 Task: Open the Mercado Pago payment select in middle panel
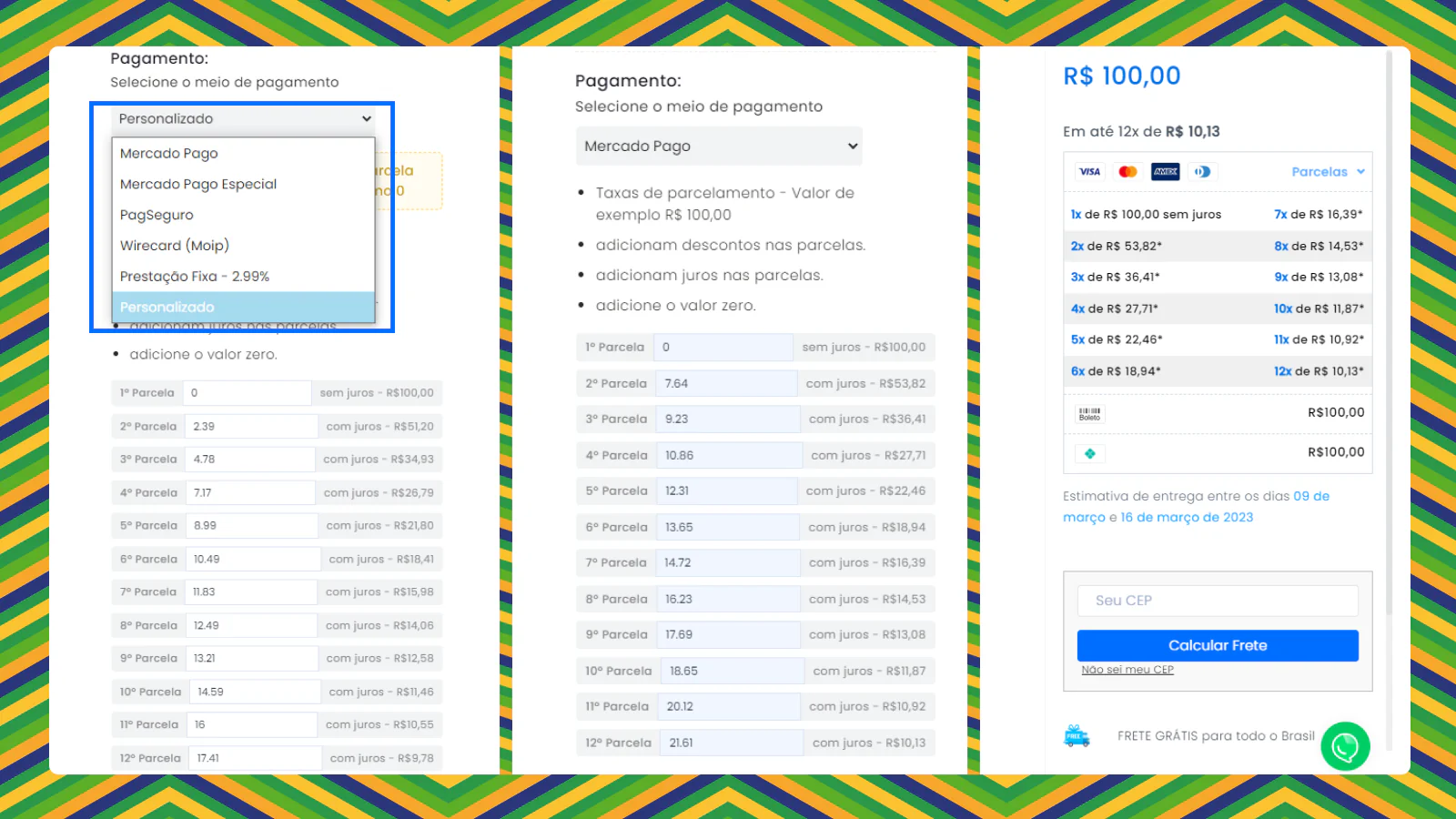[719, 147]
